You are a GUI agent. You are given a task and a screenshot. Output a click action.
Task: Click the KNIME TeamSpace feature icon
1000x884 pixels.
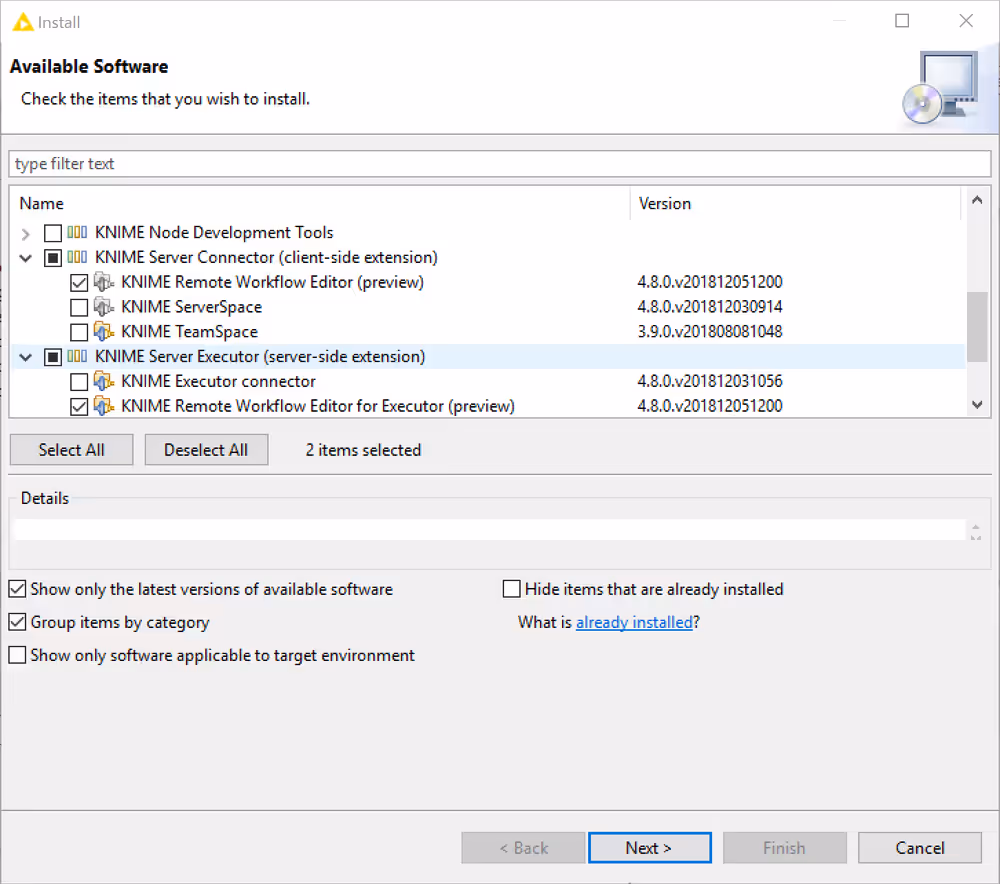point(105,332)
